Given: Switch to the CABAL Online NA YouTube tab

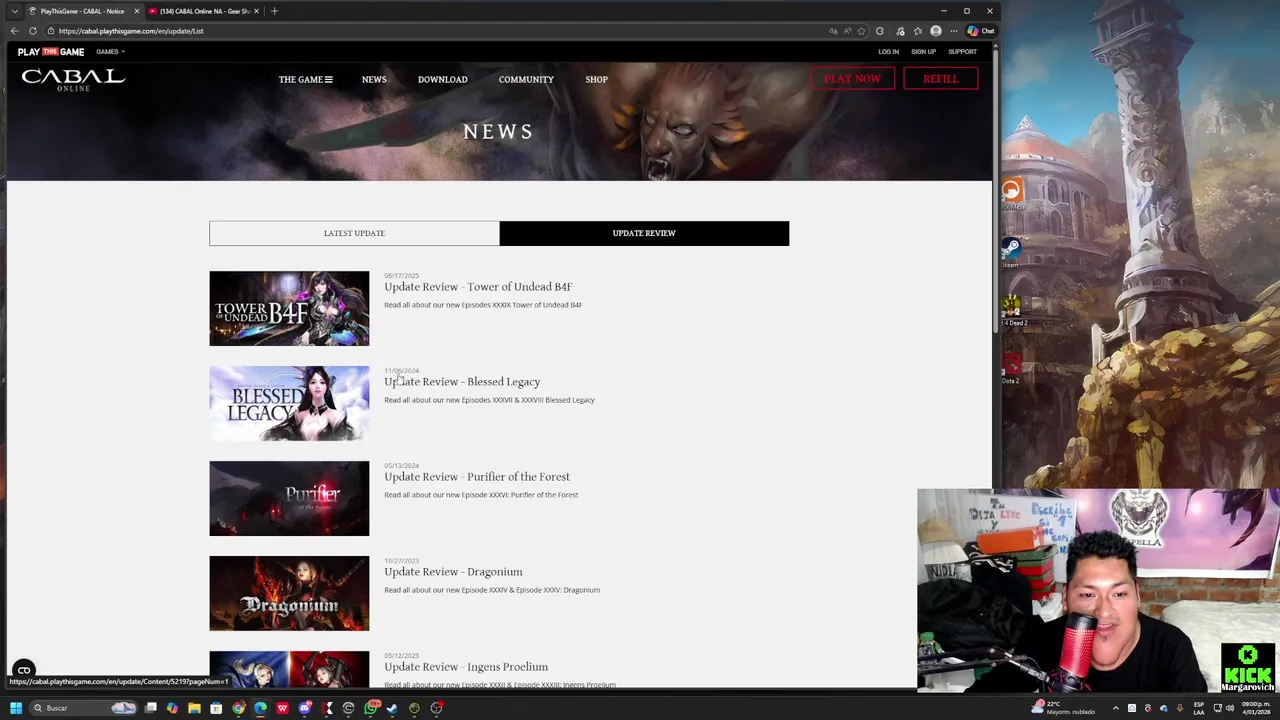Looking at the screenshot, I should (x=203, y=11).
